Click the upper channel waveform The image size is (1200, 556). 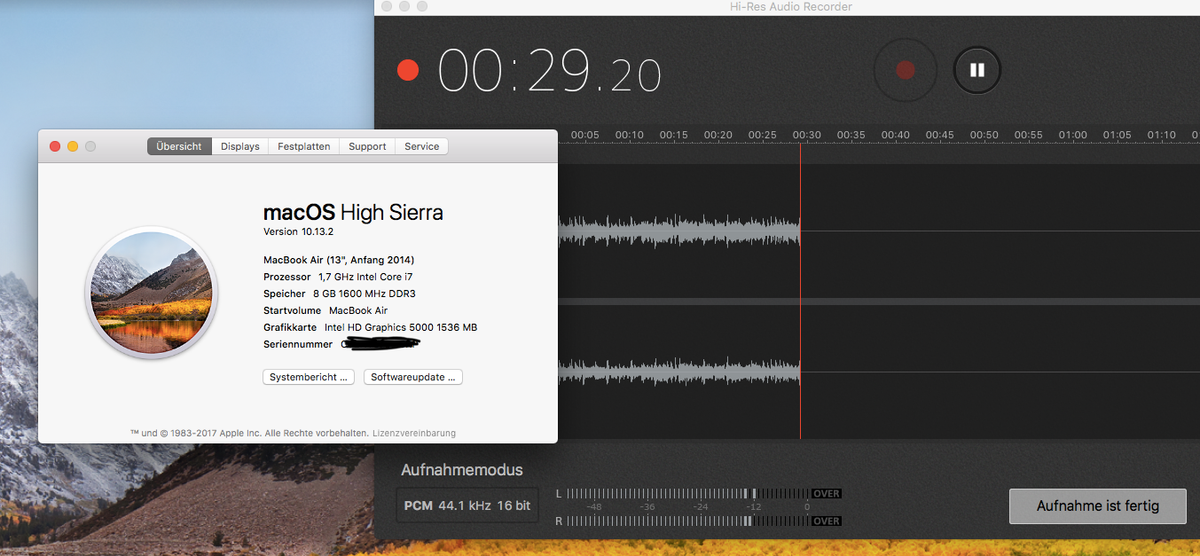coord(679,231)
